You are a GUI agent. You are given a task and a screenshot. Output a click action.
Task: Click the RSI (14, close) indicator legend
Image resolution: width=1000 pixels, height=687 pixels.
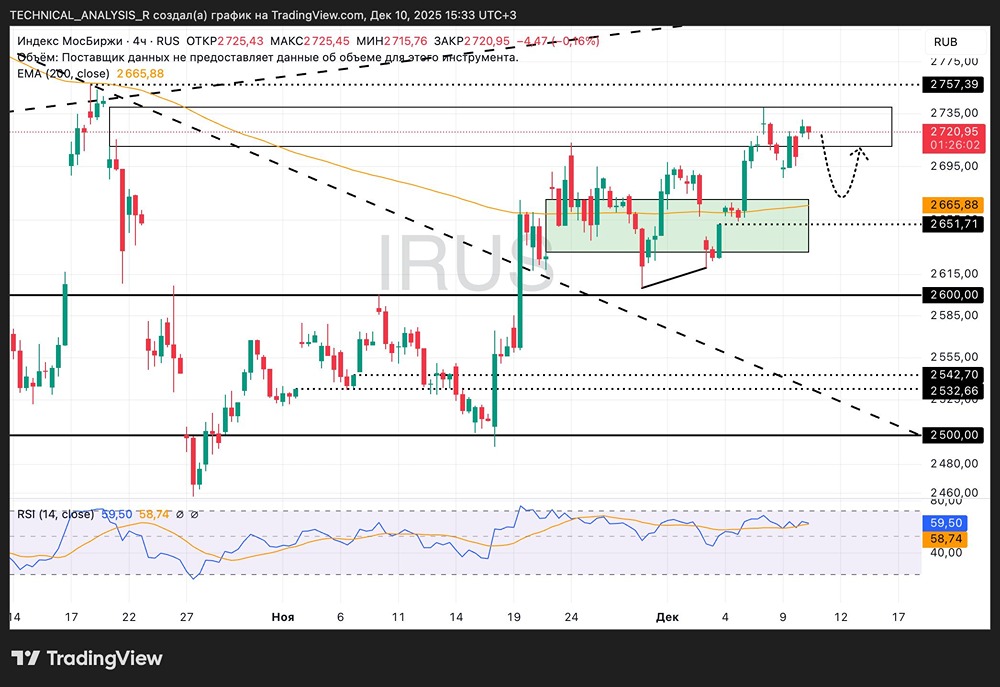click(x=55, y=514)
